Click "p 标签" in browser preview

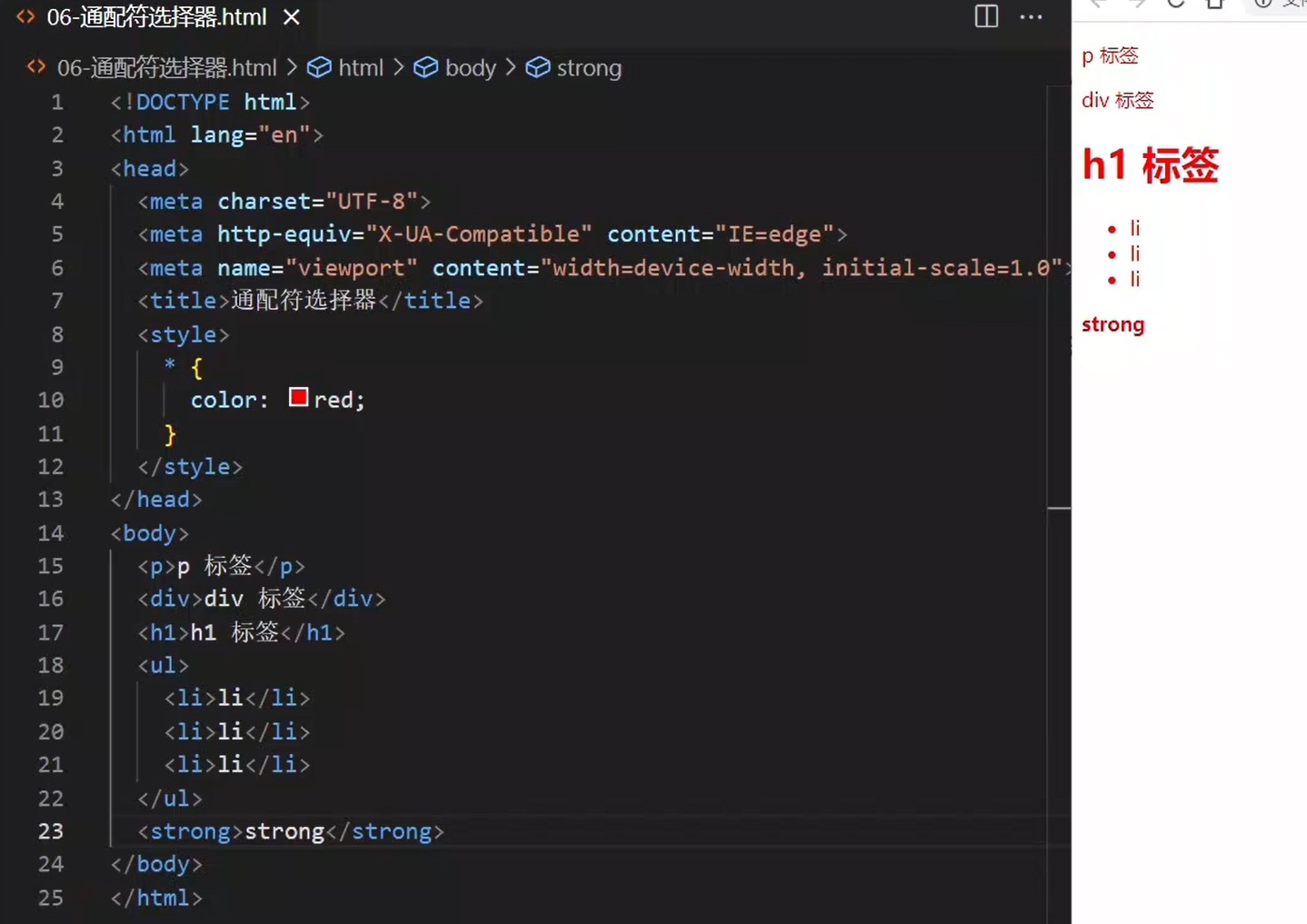click(1110, 56)
